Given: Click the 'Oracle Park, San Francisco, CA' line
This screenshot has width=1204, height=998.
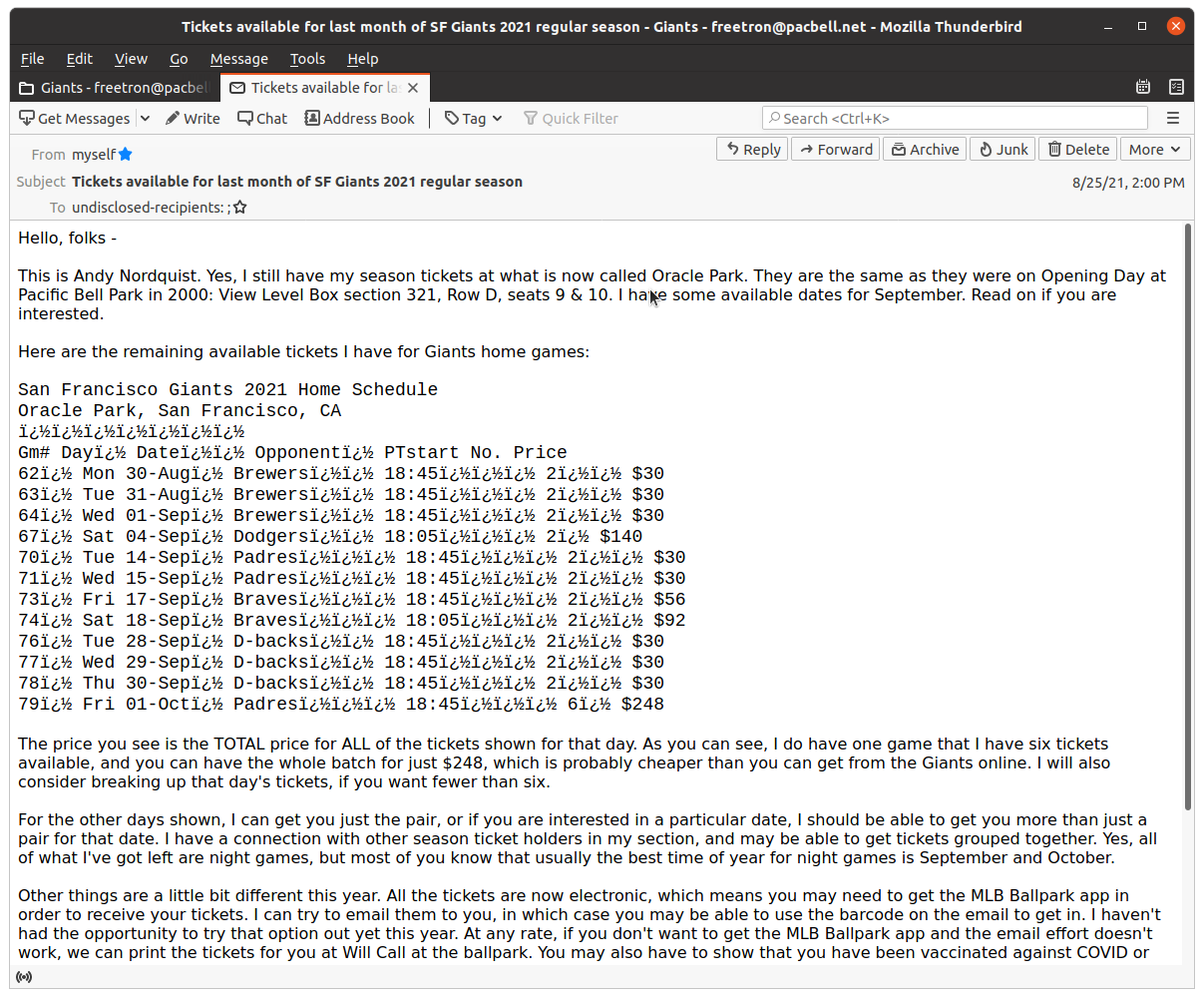Looking at the screenshot, I should click(180, 410).
